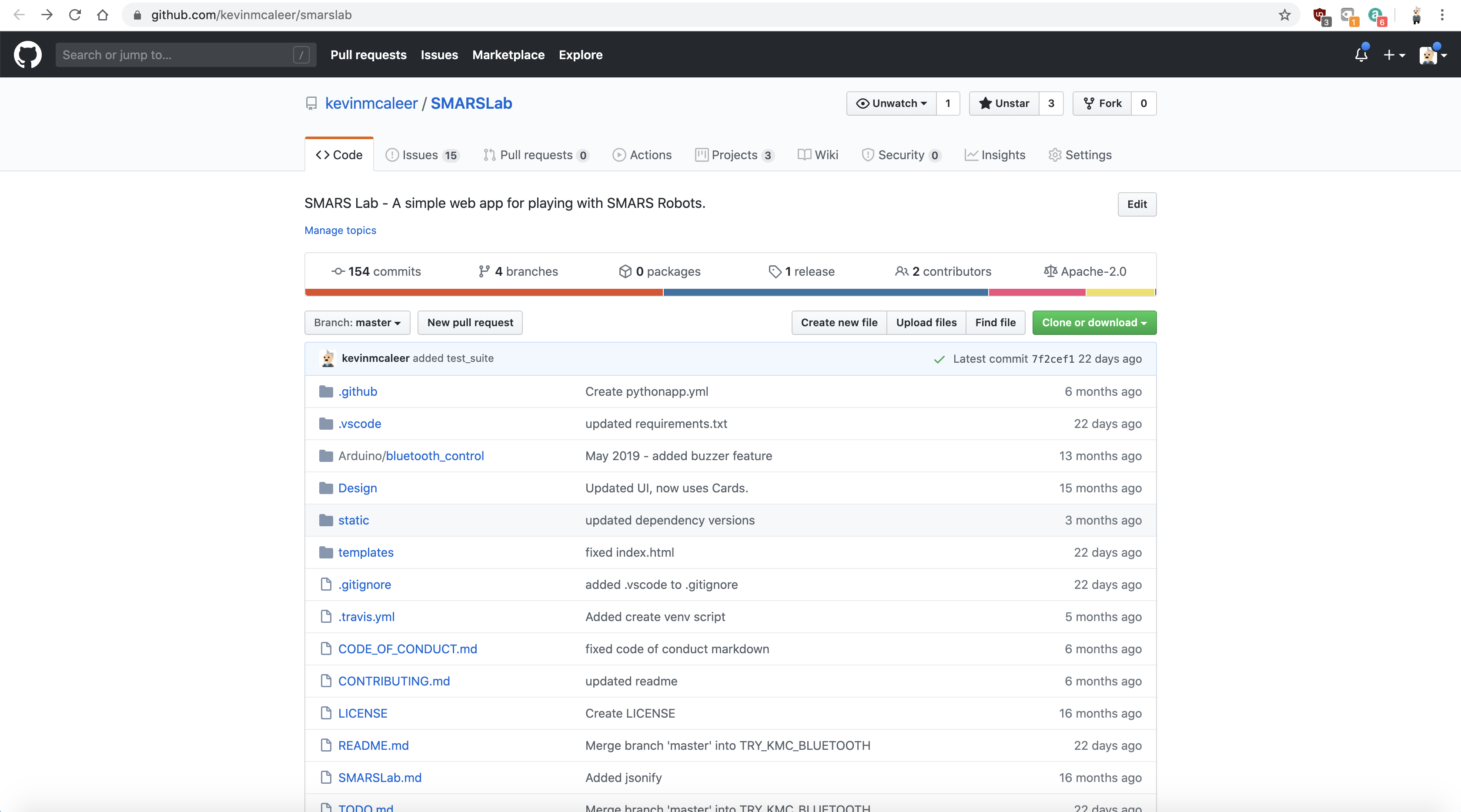View the 2 contributors
The height and width of the screenshot is (812, 1461).
pyautogui.click(x=943, y=272)
